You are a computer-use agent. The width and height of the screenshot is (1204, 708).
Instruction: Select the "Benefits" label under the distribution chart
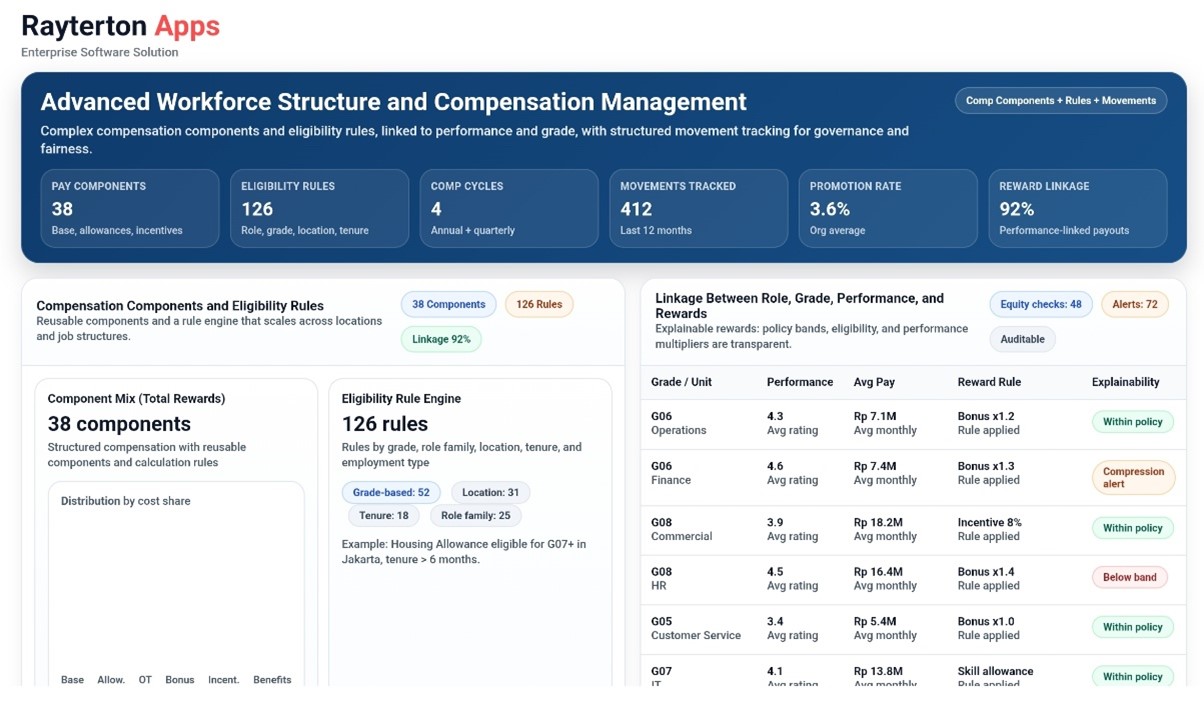[x=272, y=679]
